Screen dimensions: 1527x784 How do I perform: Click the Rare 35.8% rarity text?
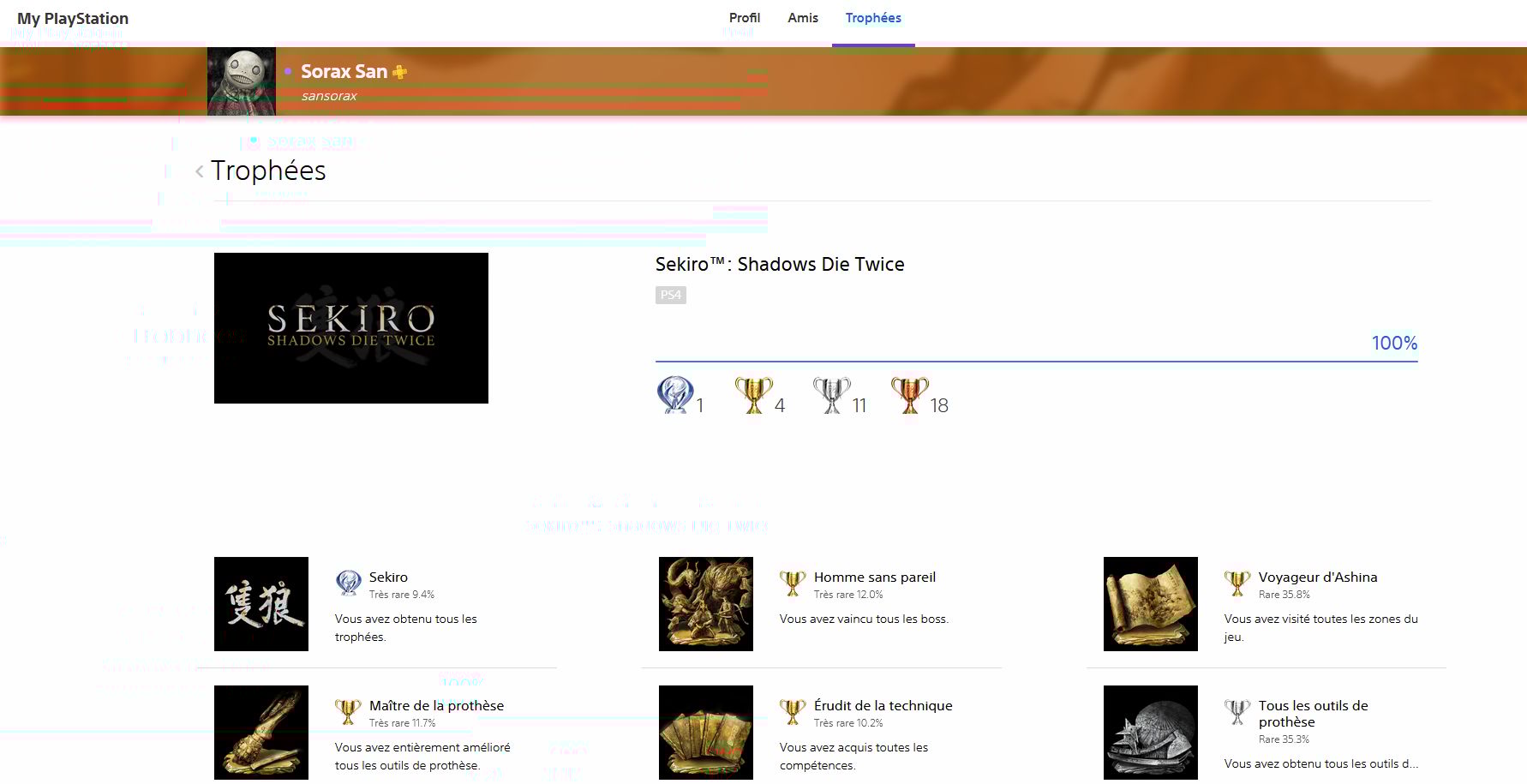click(1284, 595)
